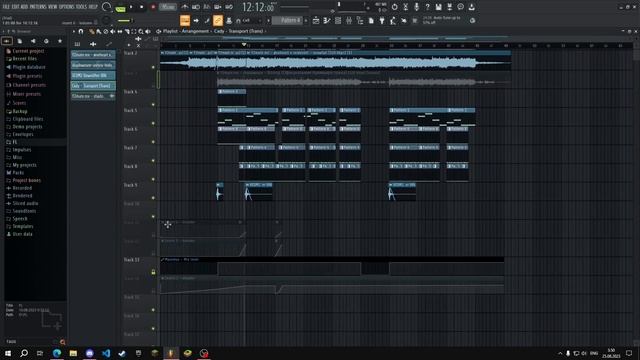Click the arrow next to pattern selector

[x=306, y=20]
